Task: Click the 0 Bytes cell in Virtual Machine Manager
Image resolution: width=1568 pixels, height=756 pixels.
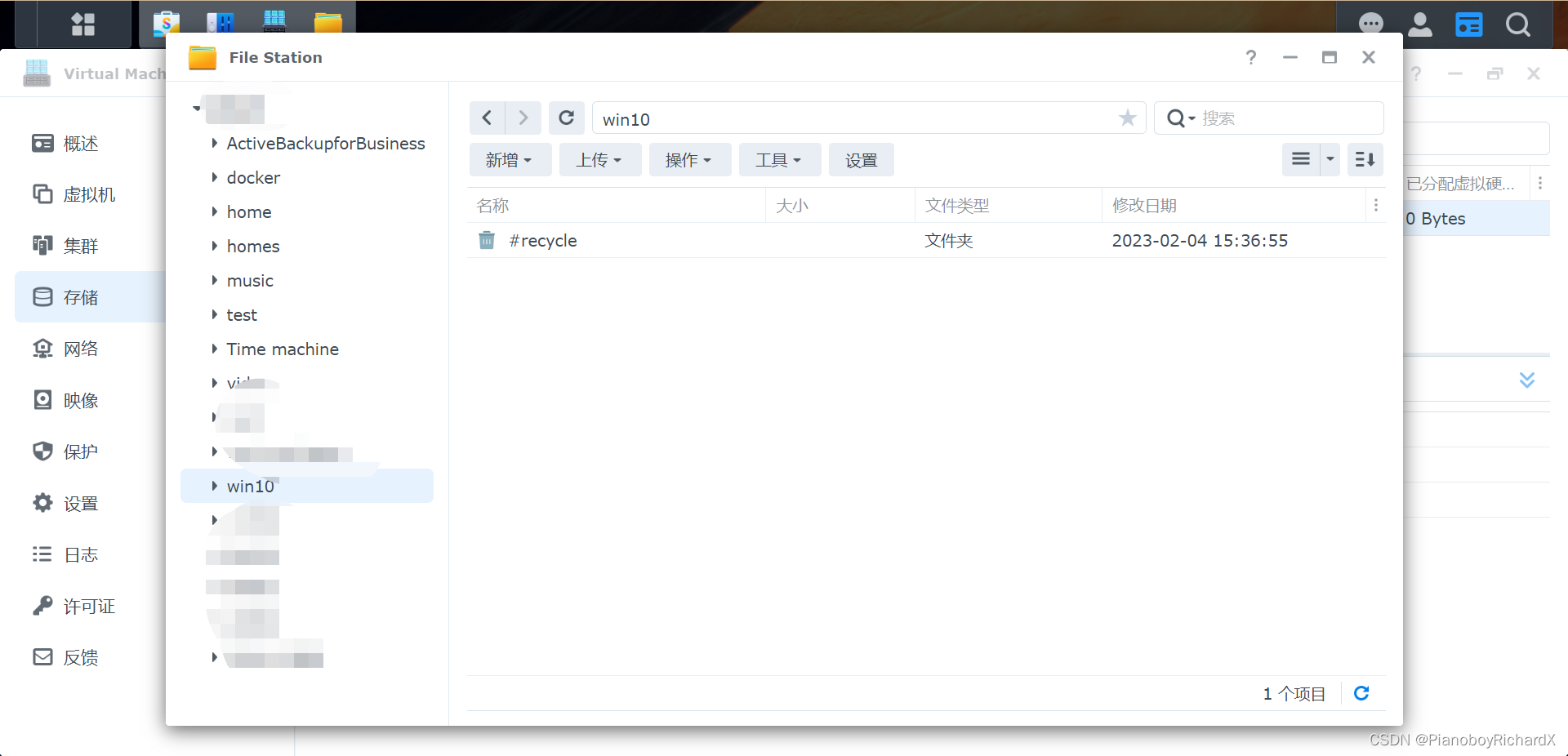Action: click(x=1436, y=219)
